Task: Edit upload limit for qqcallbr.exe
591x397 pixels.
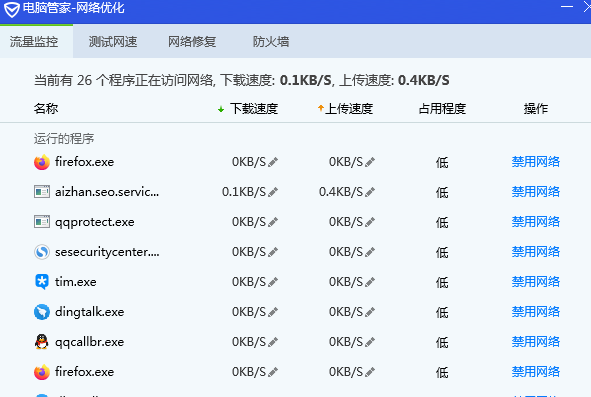Action: (370, 342)
